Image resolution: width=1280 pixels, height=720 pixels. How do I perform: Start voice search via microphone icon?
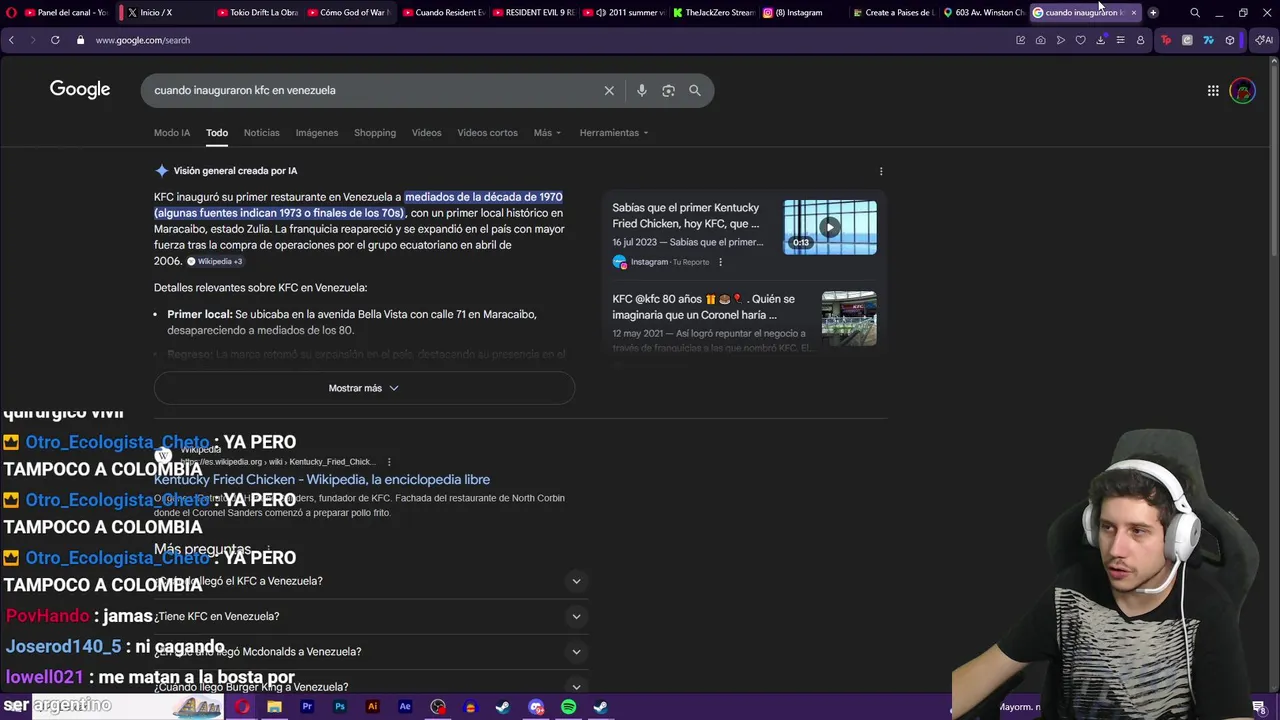[642, 90]
